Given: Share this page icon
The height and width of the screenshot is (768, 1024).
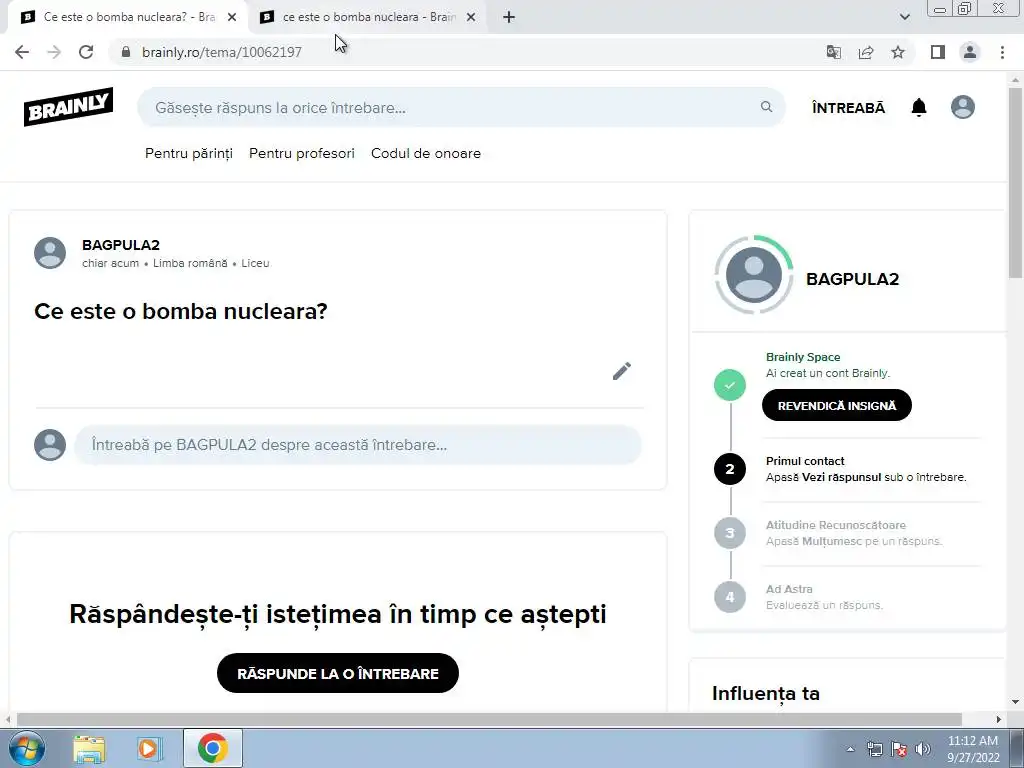Looking at the screenshot, I should click(x=866, y=52).
